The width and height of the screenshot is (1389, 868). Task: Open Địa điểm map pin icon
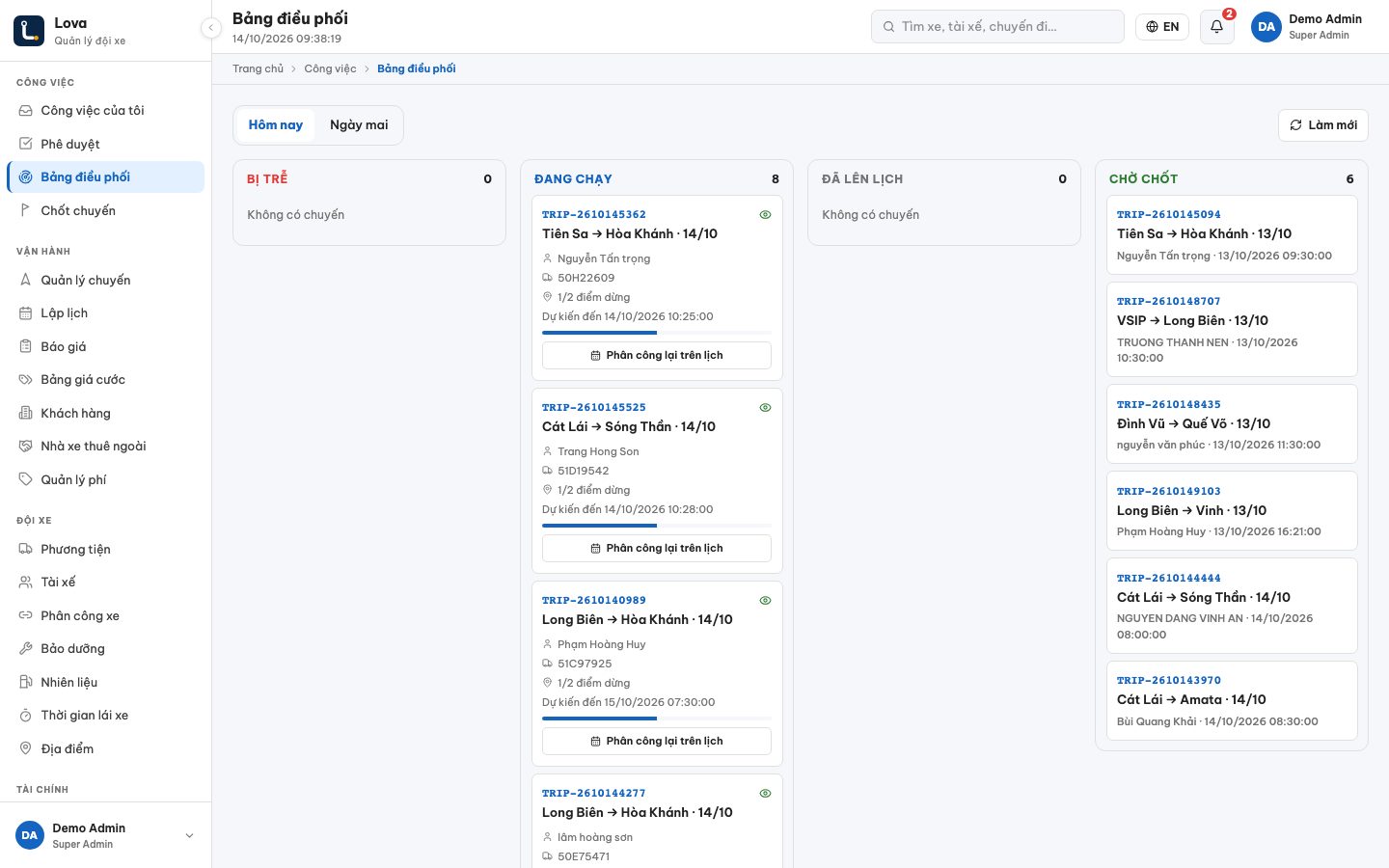26,748
